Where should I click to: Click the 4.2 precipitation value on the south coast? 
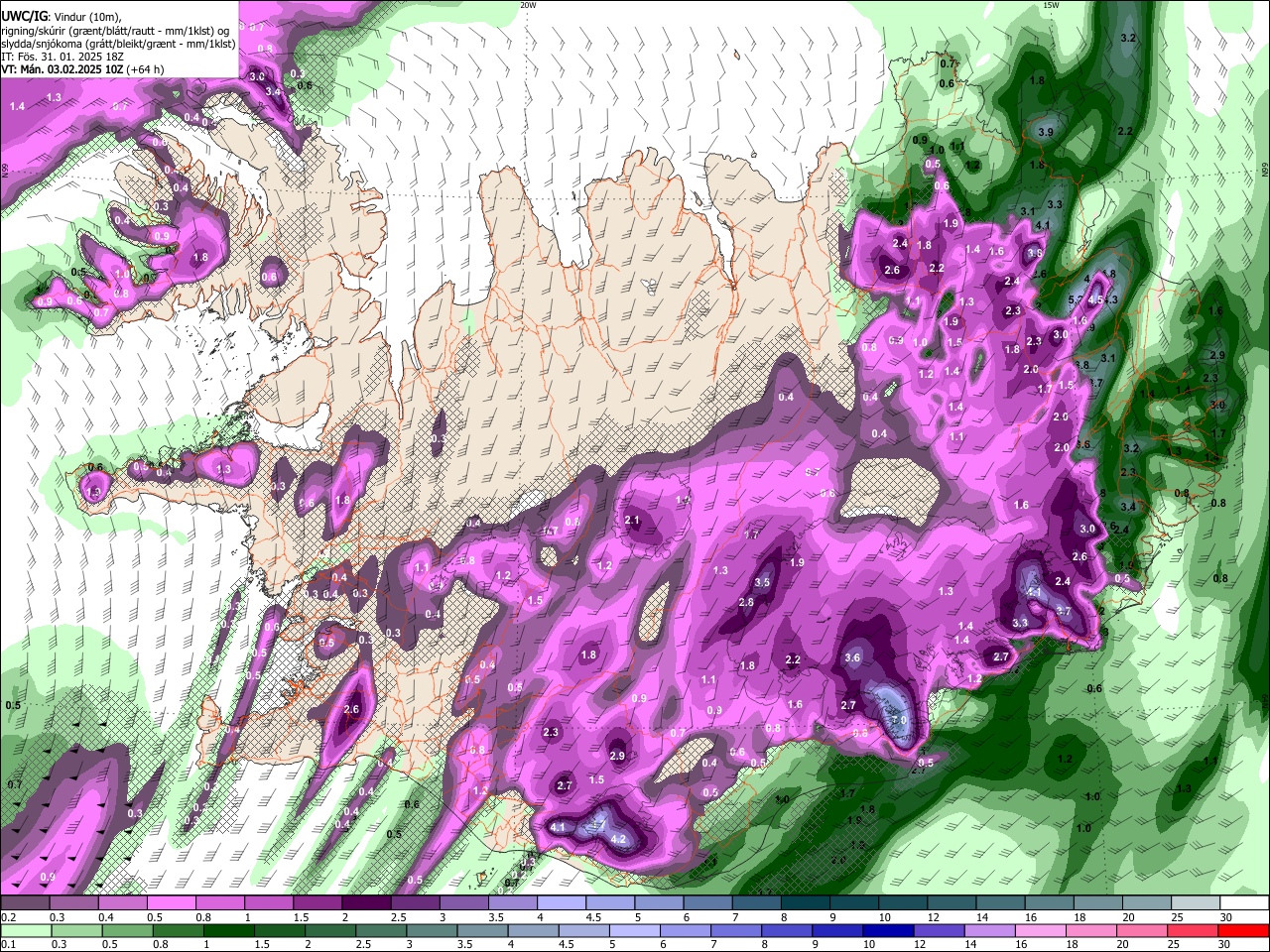point(618,839)
